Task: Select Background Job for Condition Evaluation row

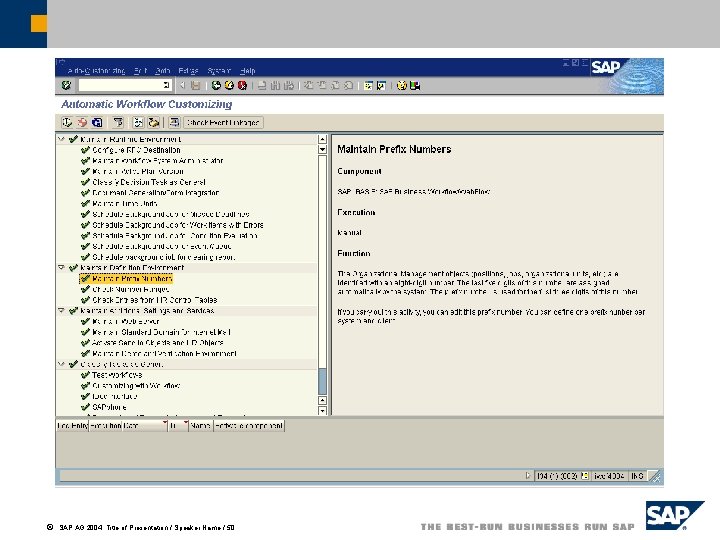Action: [169, 236]
